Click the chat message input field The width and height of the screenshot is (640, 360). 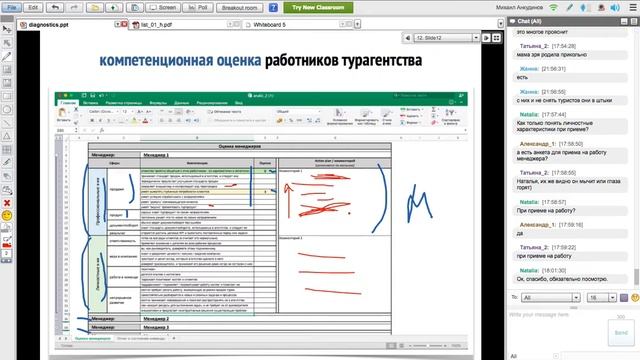[x=556, y=330]
